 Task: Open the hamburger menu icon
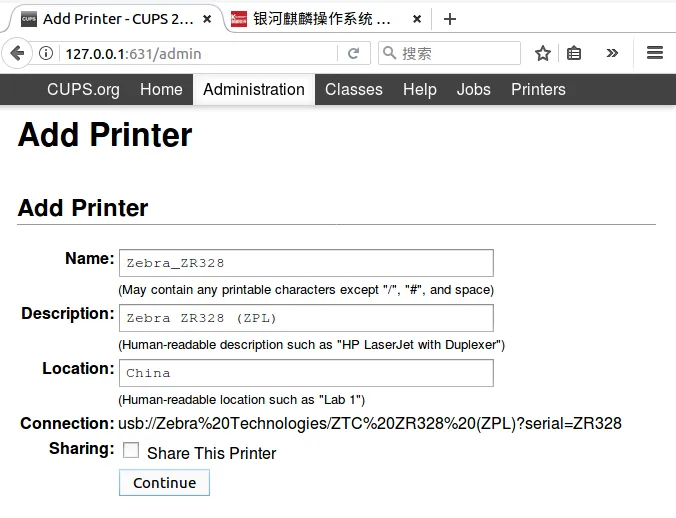[x=655, y=53]
